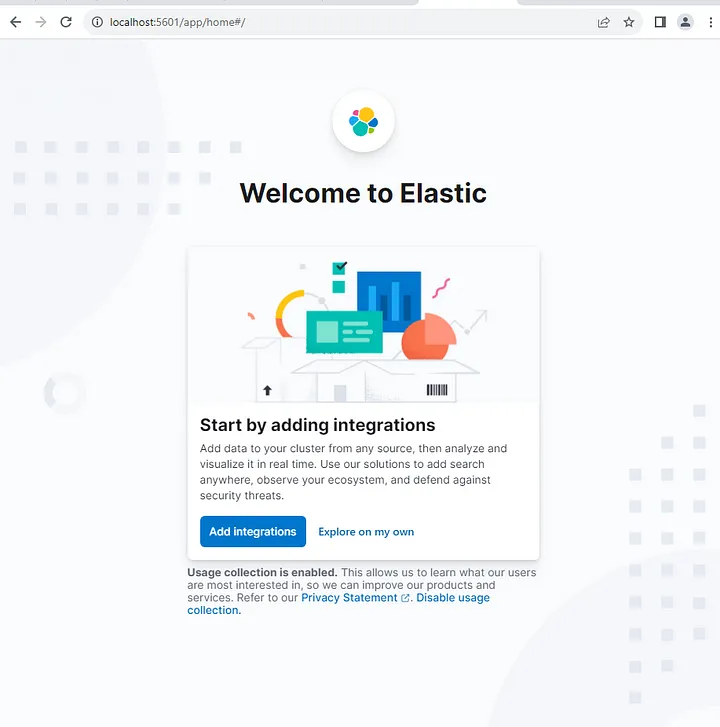This screenshot has width=720, height=727.
Task: Click the browser back arrow
Action: 15,22
